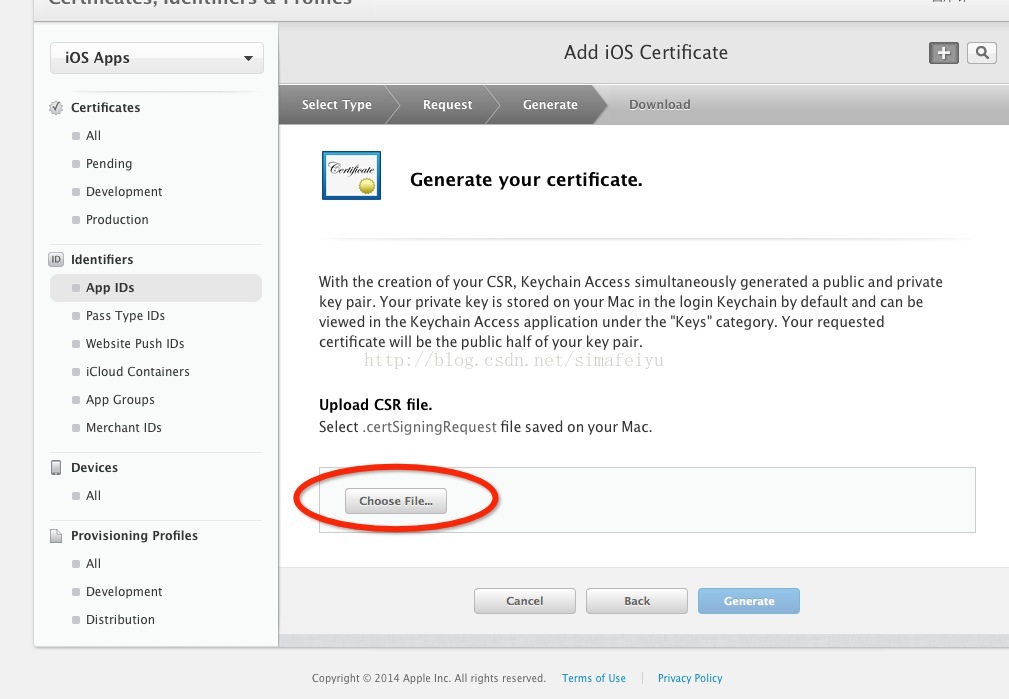Click the Upload CSR file heading

[x=376, y=405]
